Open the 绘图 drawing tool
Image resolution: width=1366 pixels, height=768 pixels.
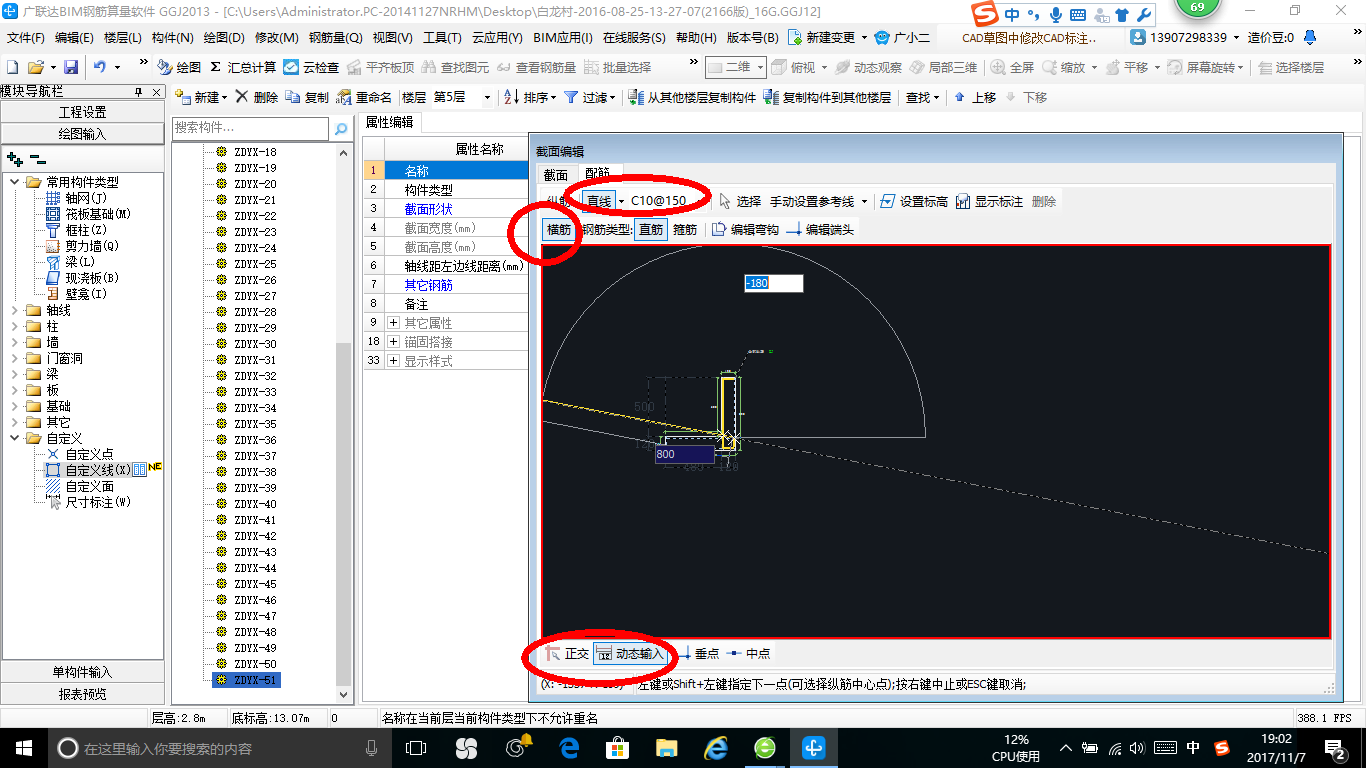tap(179, 67)
